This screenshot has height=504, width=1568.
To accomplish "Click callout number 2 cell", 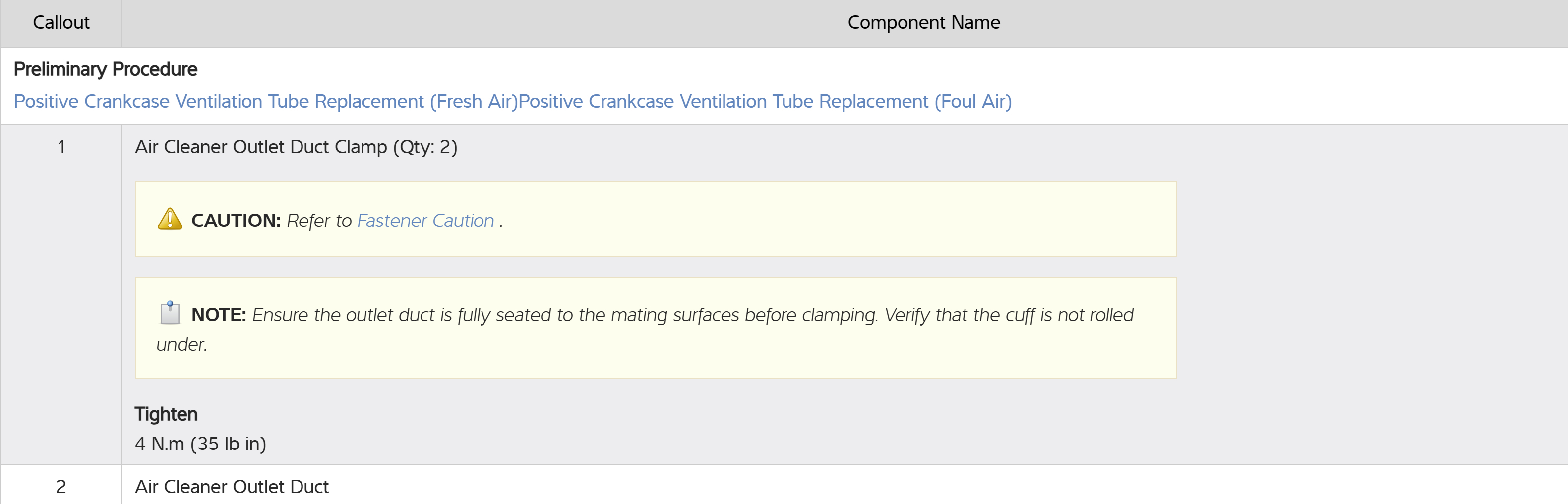I will tap(61, 486).
